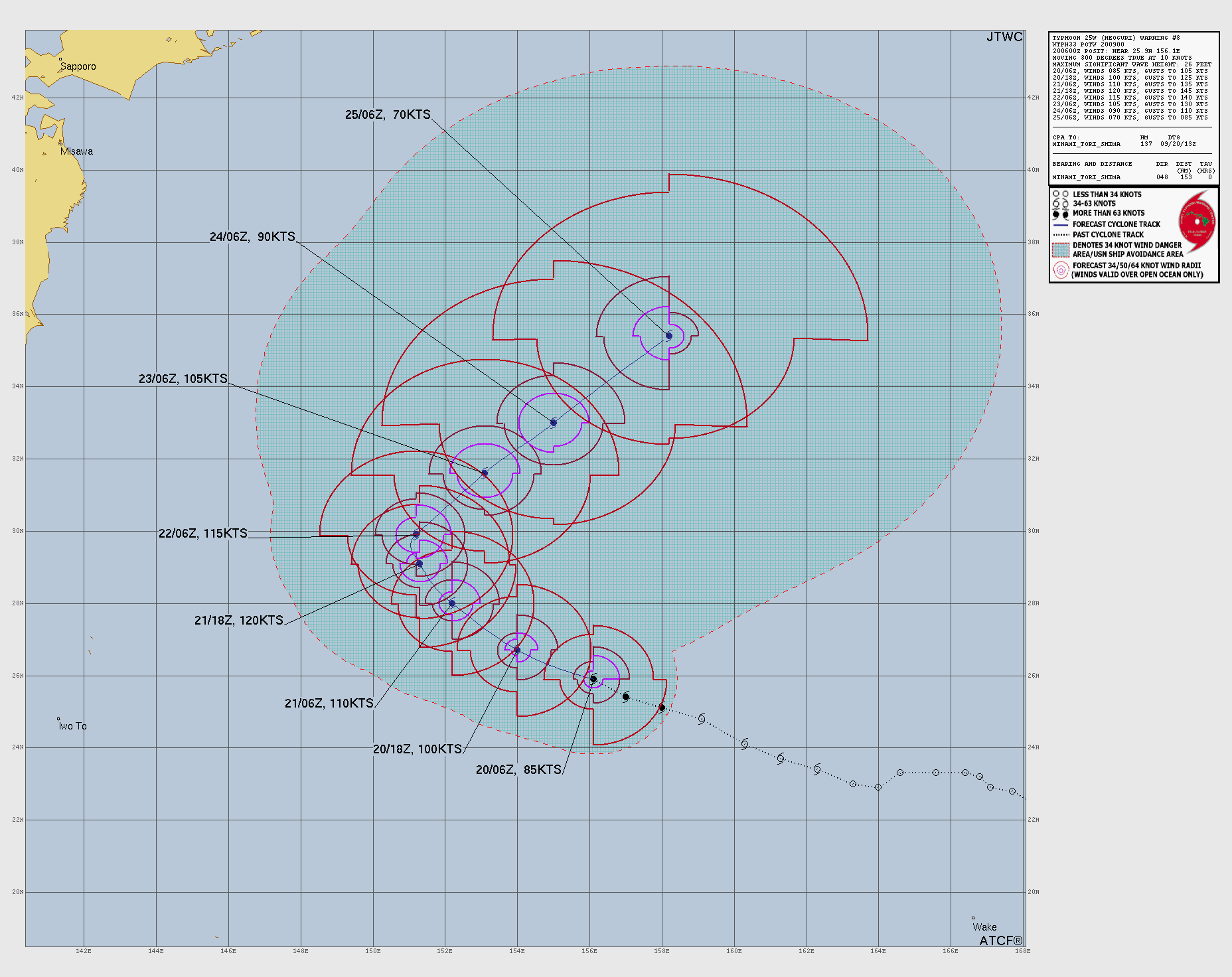Click the blue forecast cyclone track legend line

[1060, 225]
